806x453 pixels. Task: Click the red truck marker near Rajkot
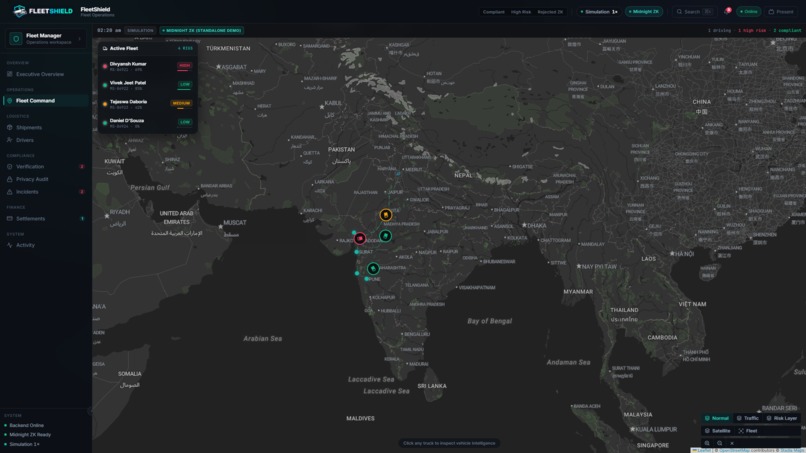(x=360, y=238)
